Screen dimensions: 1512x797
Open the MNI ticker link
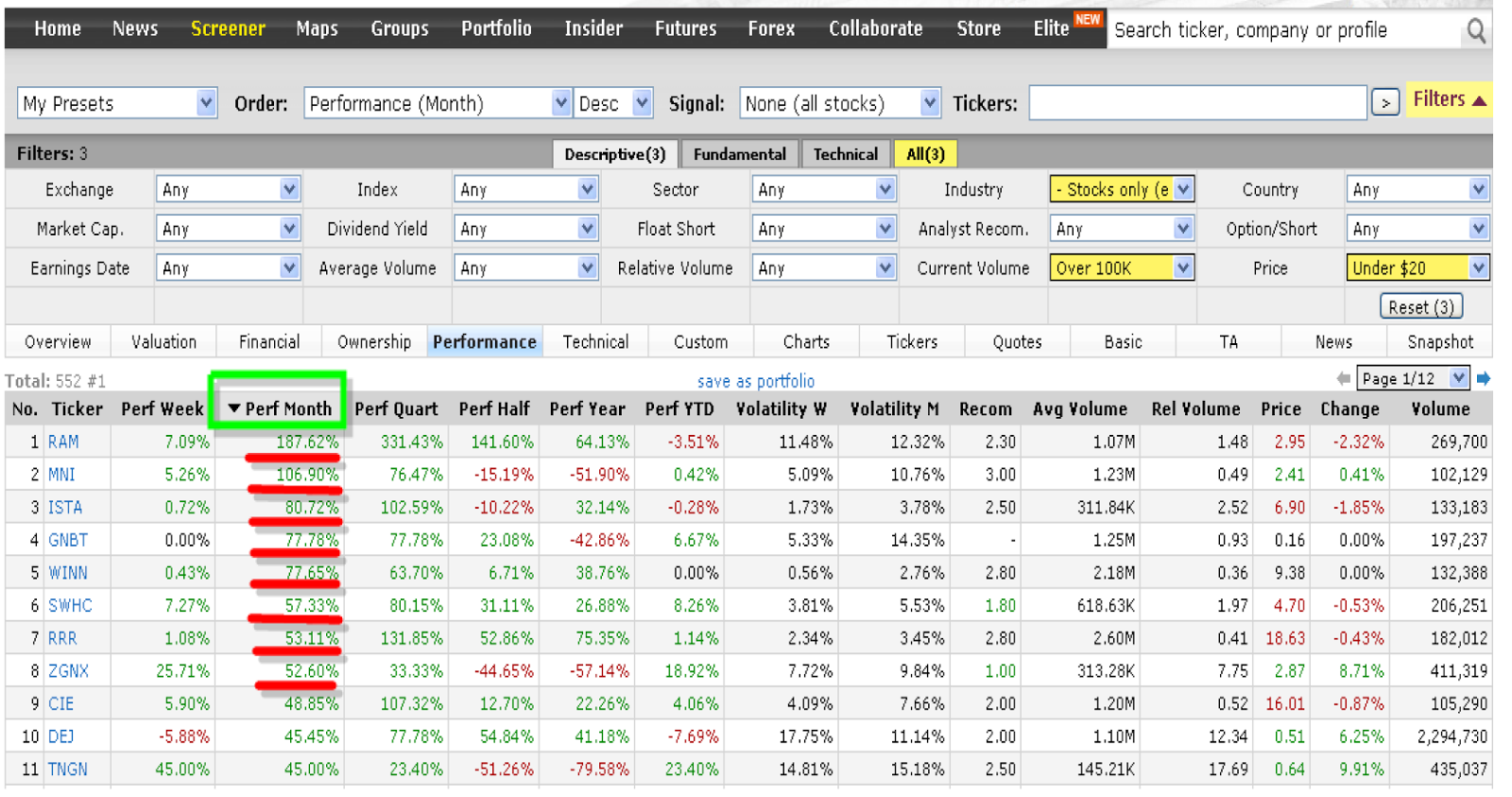click(x=61, y=475)
